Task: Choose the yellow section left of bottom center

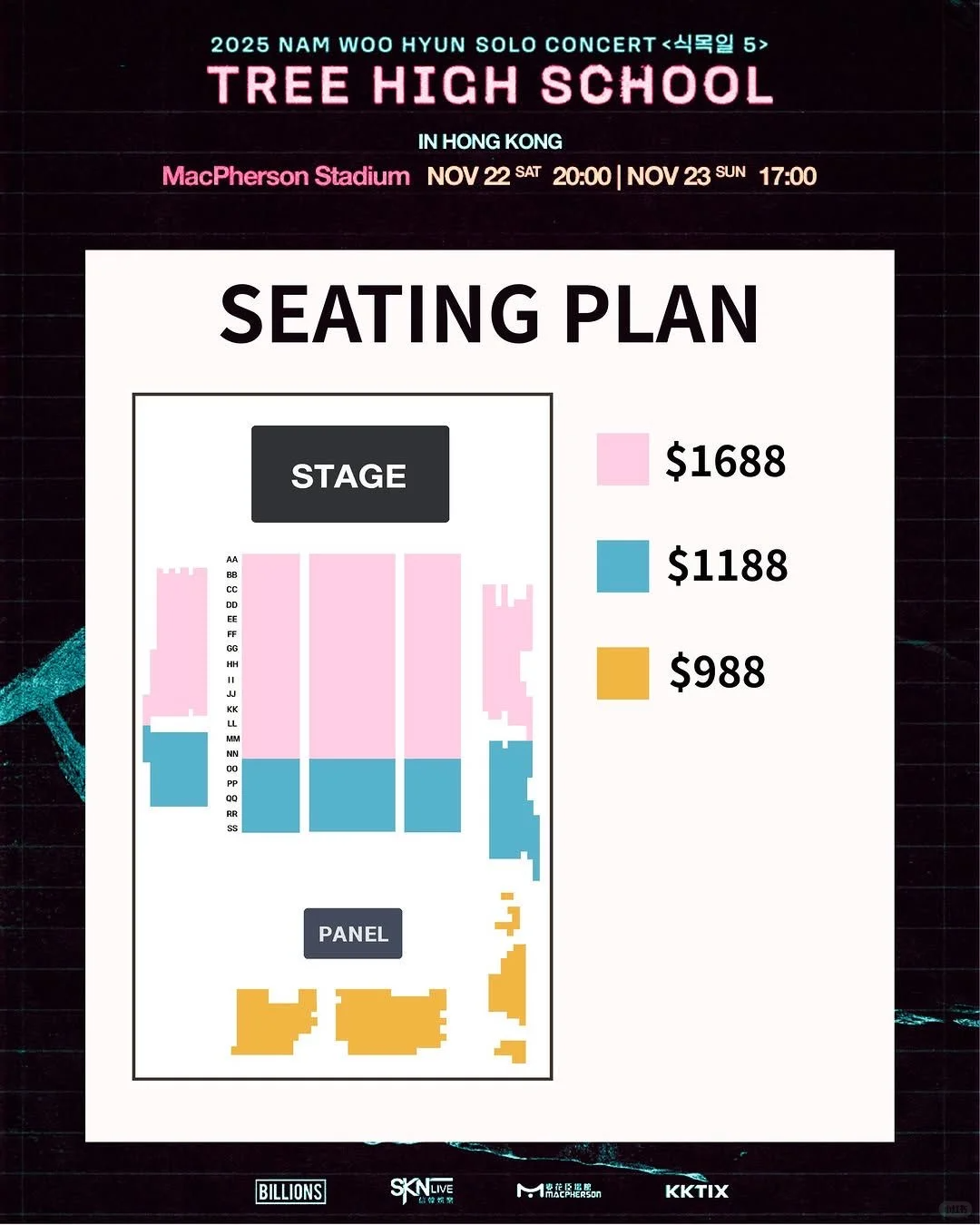Action: pos(272,1022)
